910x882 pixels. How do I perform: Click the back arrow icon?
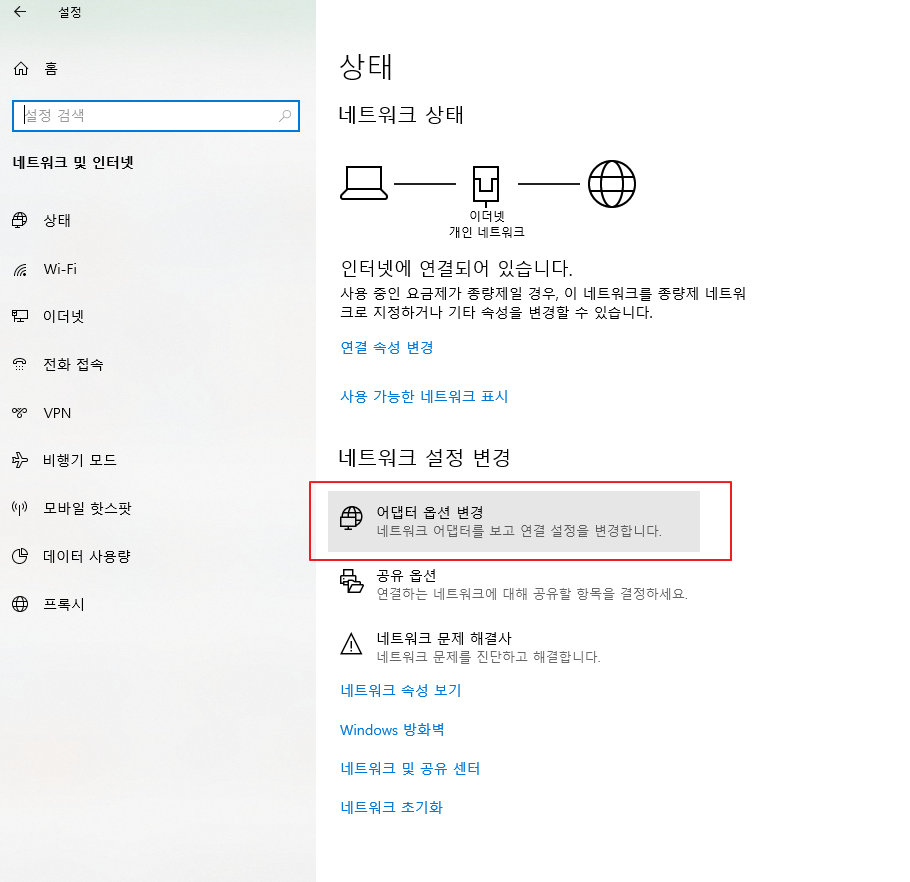point(20,12)
